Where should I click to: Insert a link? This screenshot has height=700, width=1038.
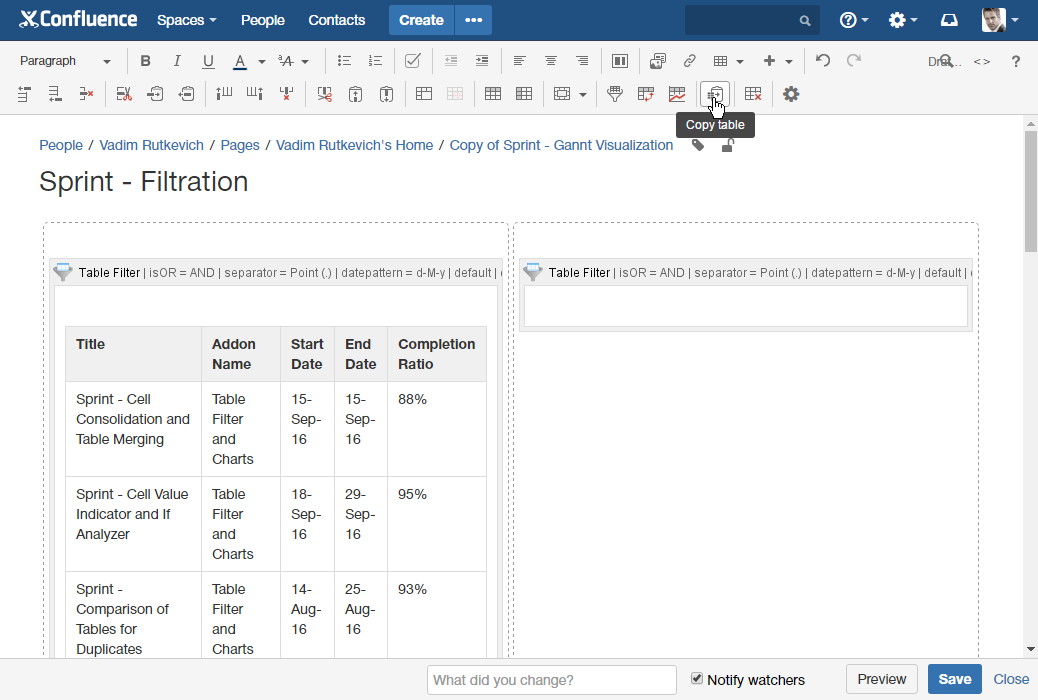(x=689, y=61)
